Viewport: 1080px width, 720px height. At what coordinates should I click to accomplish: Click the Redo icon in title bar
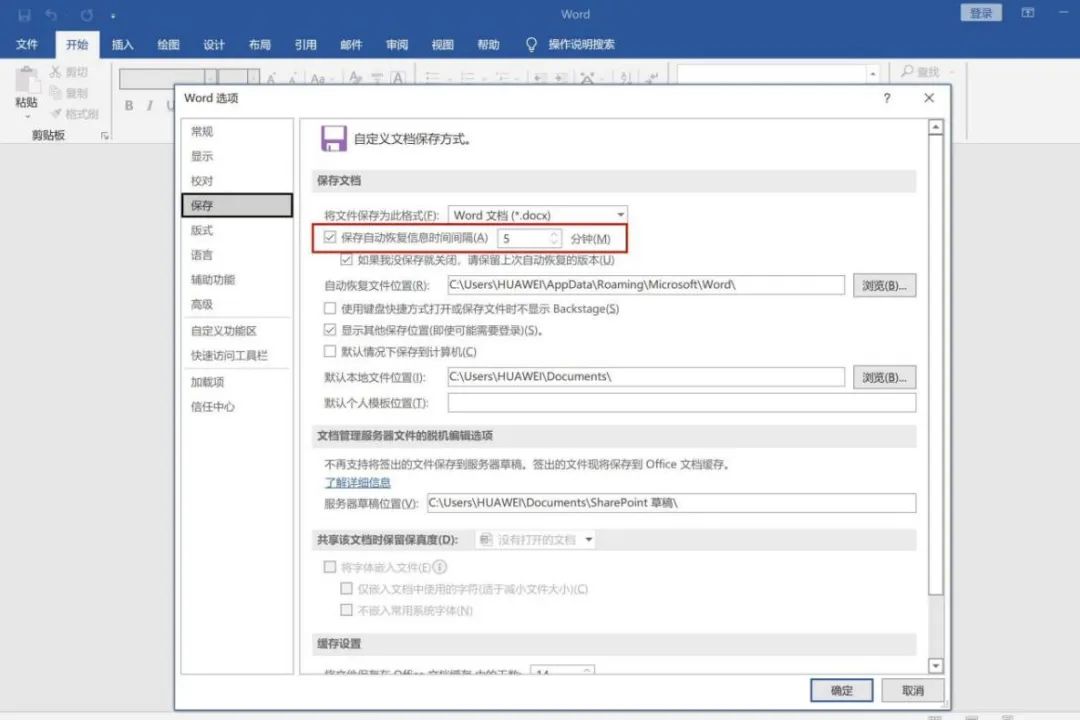click(x=86, y=14)
